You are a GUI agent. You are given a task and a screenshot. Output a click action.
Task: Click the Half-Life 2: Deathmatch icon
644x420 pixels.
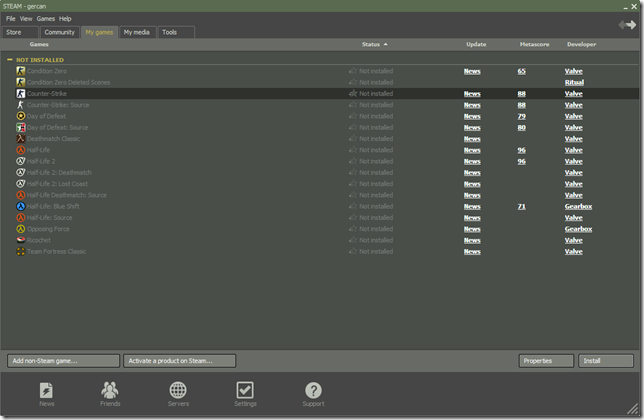tap(21, 172)
